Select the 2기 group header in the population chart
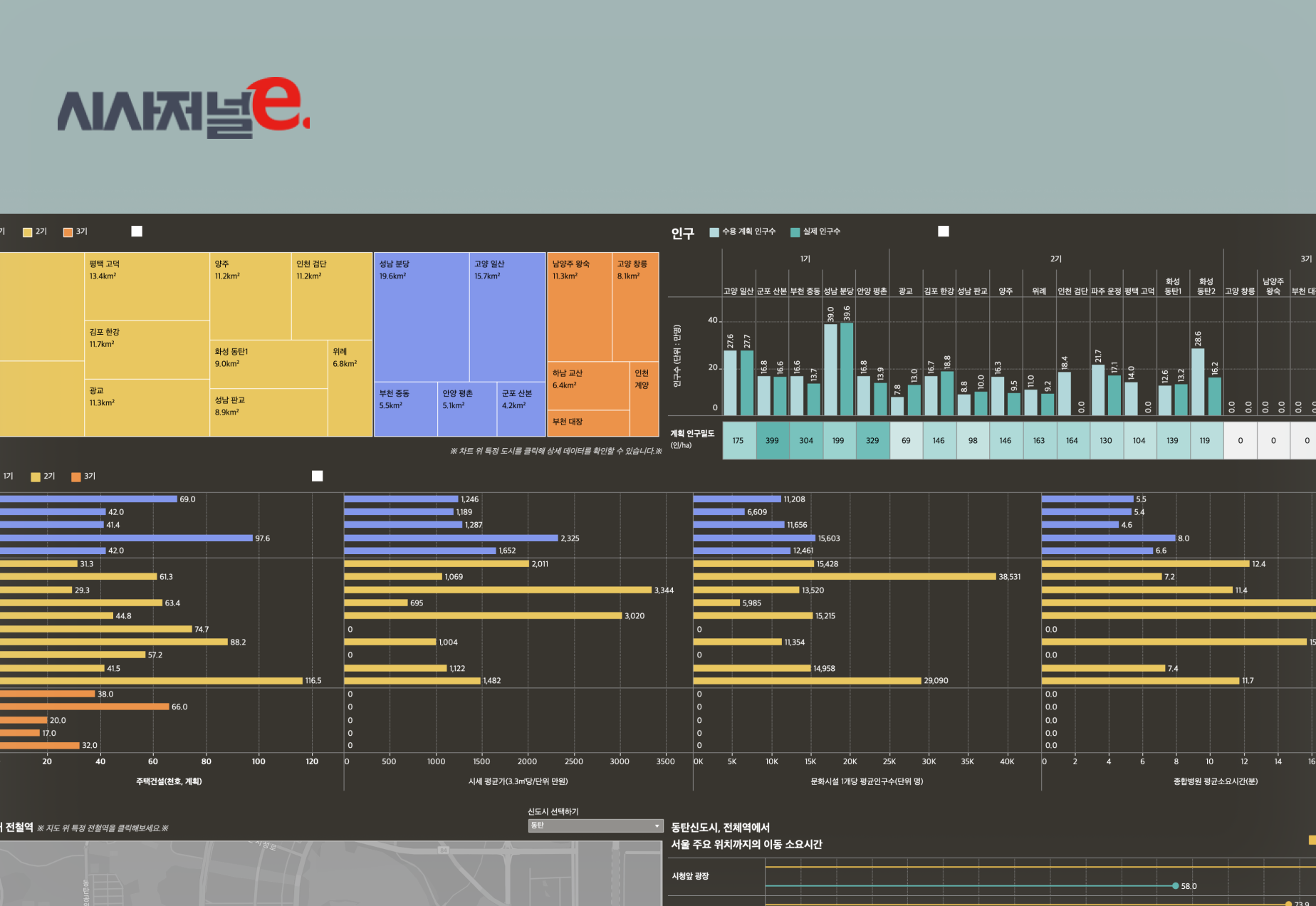 pyautogui.click(x=1056, y=259)
